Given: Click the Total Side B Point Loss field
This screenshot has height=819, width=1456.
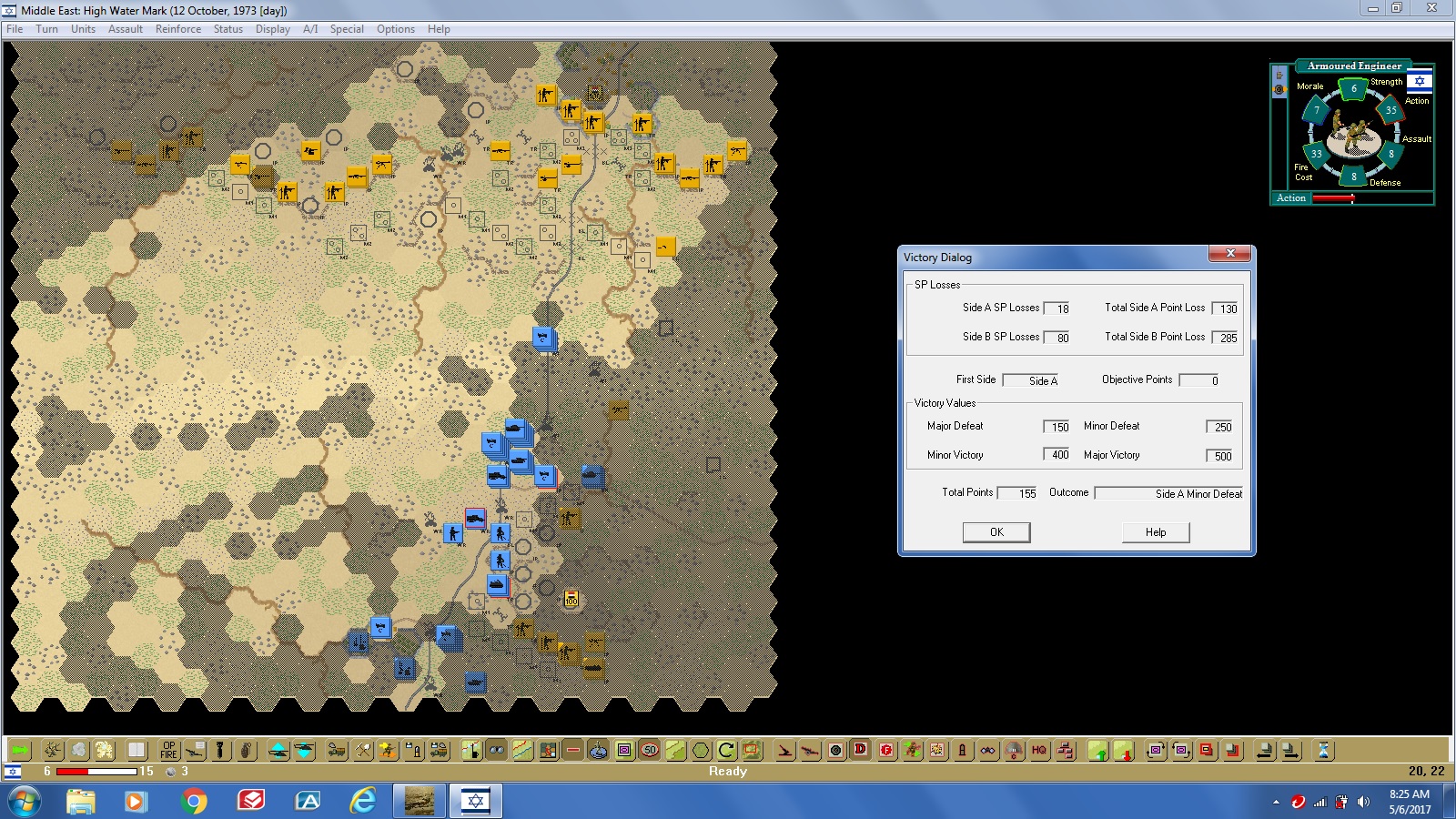Looking at the screenshot, I should (x=1226, y=338).
